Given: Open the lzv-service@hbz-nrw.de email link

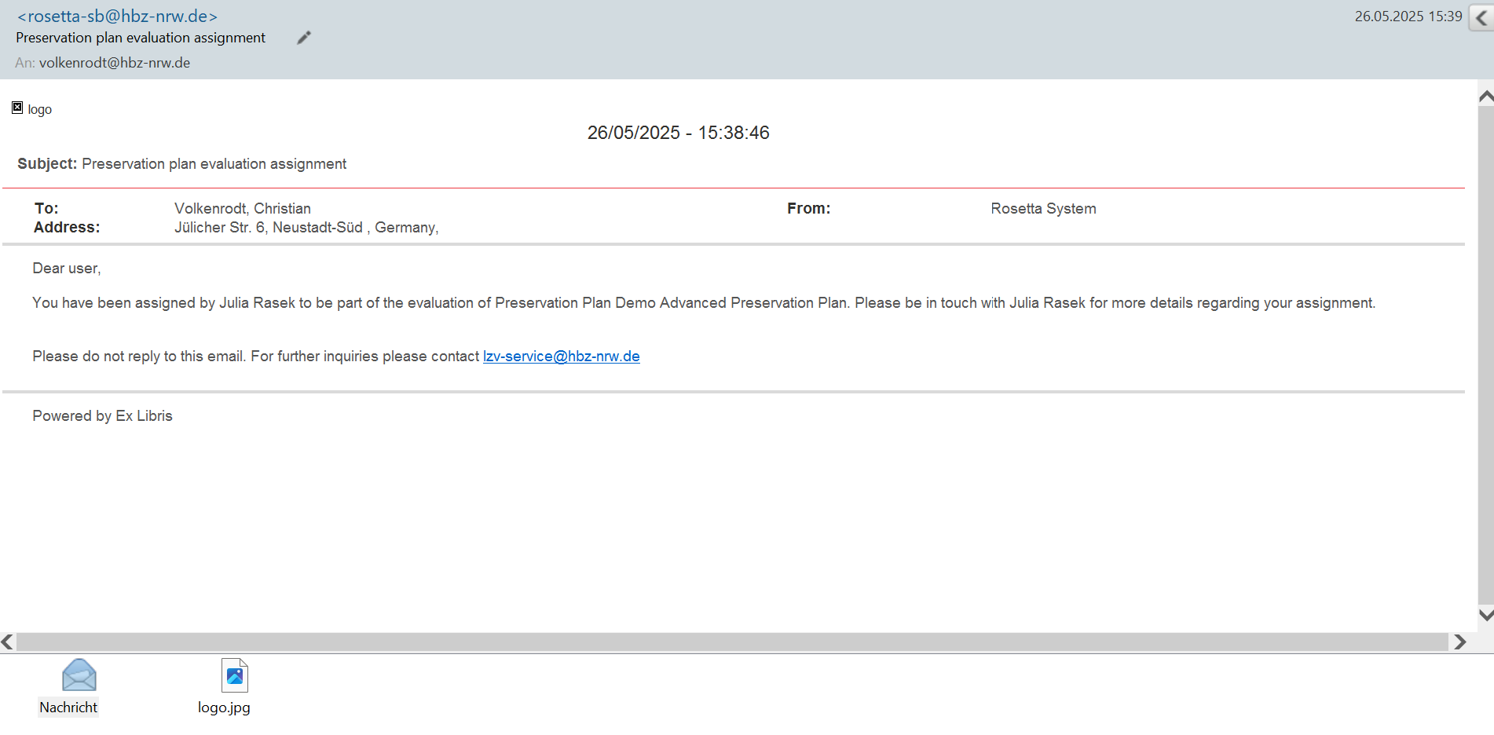Looking at the screenshot, I should point(561,356).
